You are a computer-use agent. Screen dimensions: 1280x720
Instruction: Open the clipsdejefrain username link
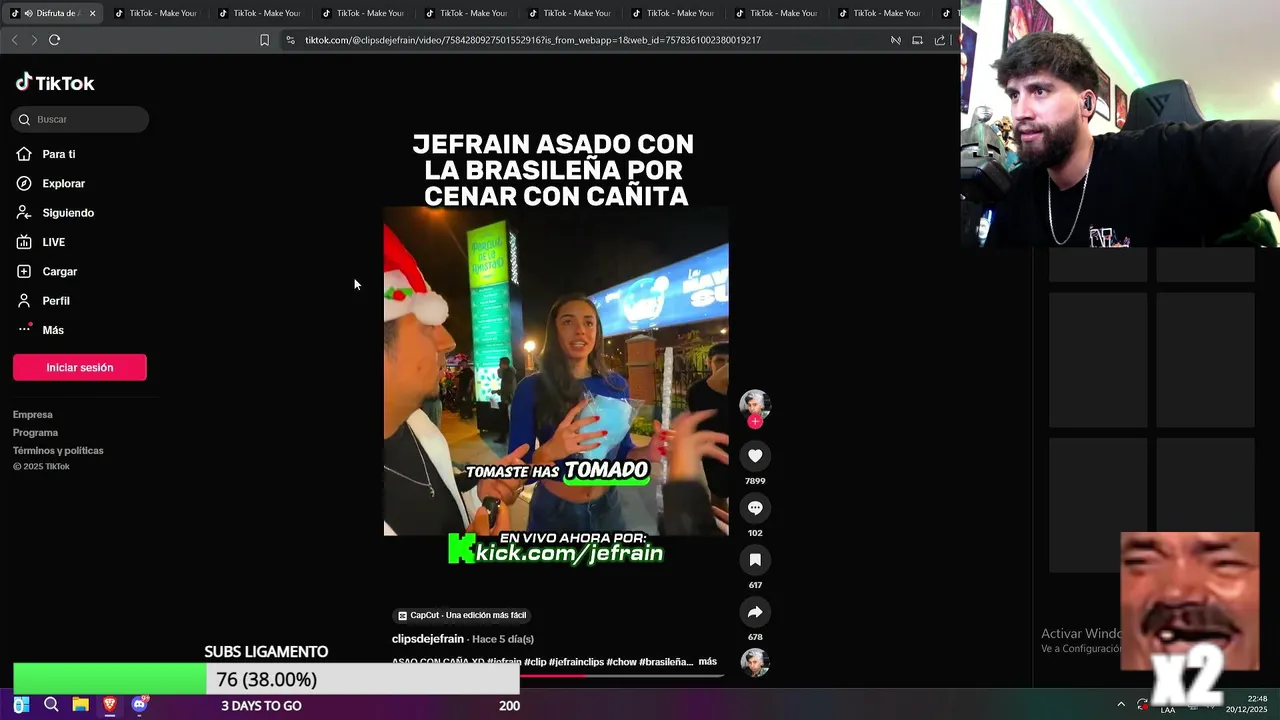click(x=427, y=639)
